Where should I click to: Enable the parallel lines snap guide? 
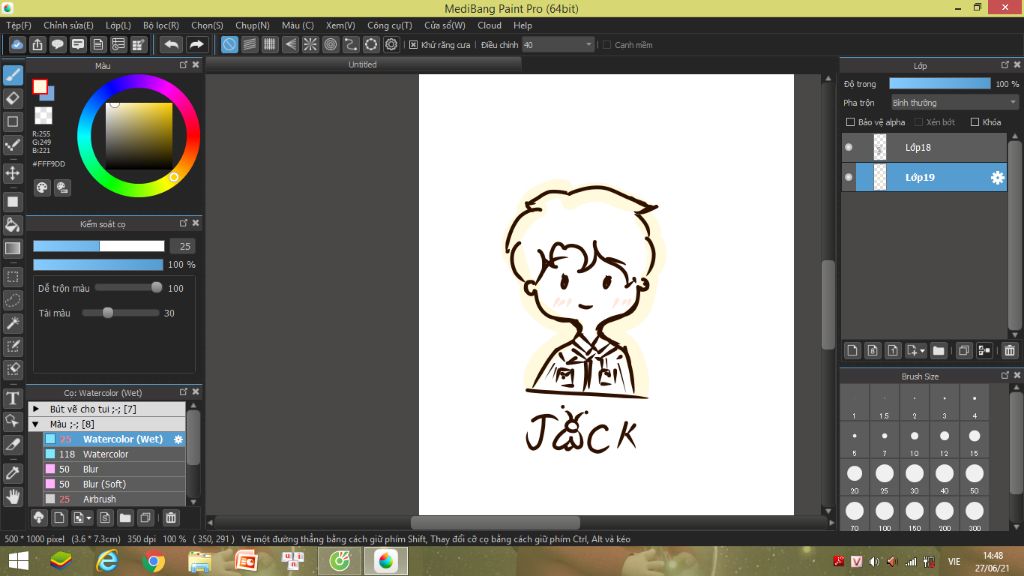click(249, 44)
